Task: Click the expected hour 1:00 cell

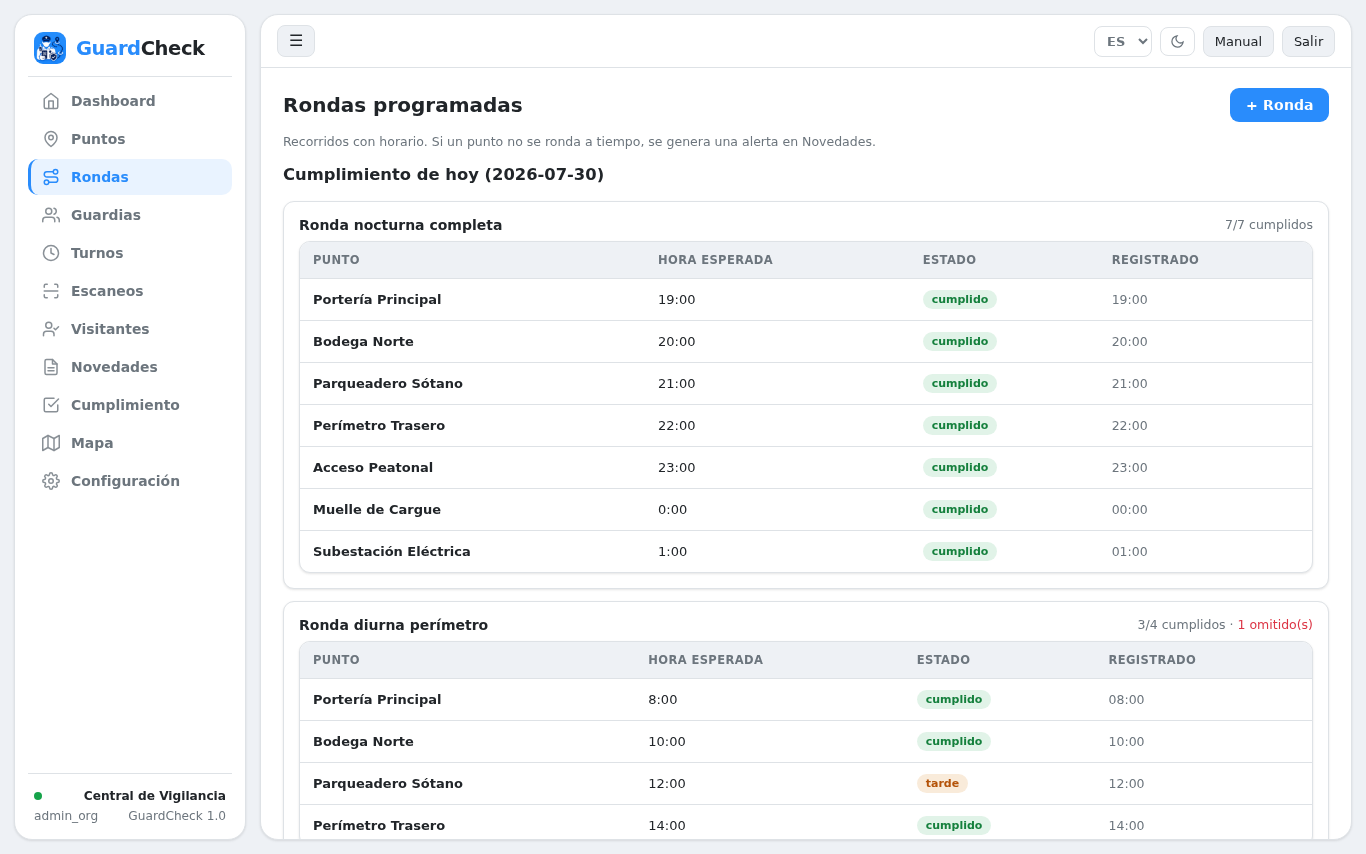Action: click(673, 551)
